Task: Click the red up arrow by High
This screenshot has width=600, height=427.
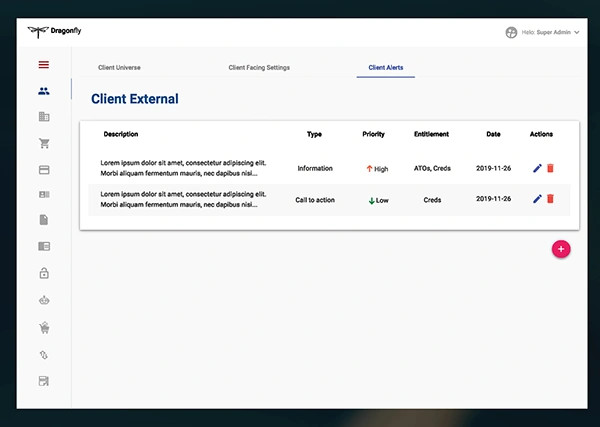Action: (x=369, y=168)
